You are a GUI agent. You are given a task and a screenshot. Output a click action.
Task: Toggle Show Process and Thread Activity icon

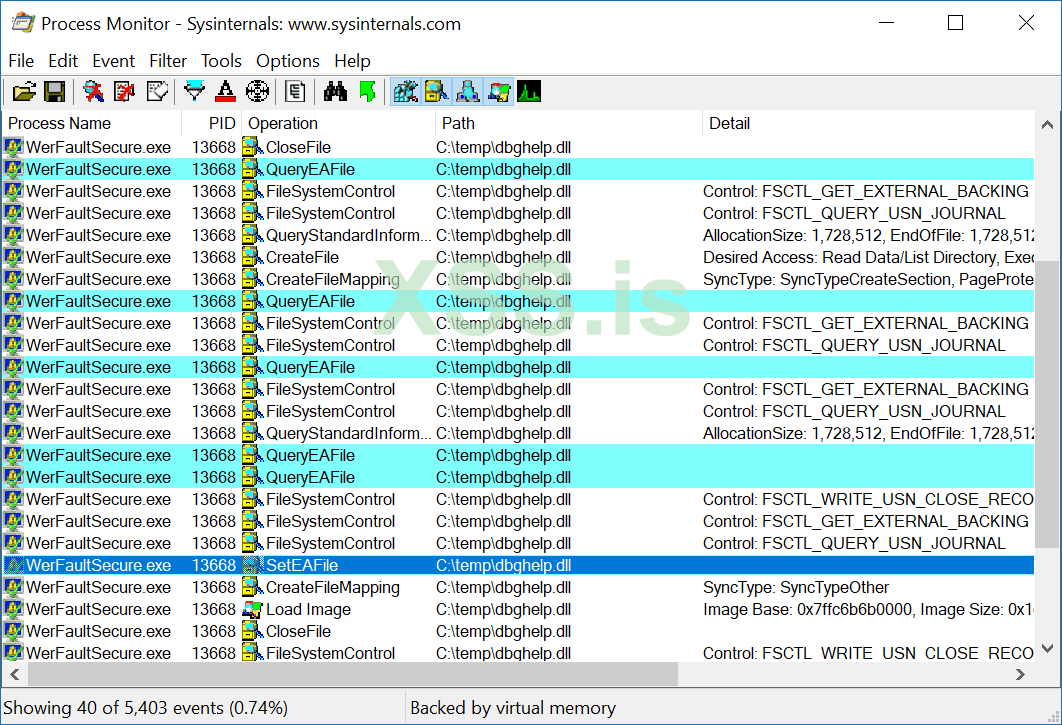tap(498, 91)
